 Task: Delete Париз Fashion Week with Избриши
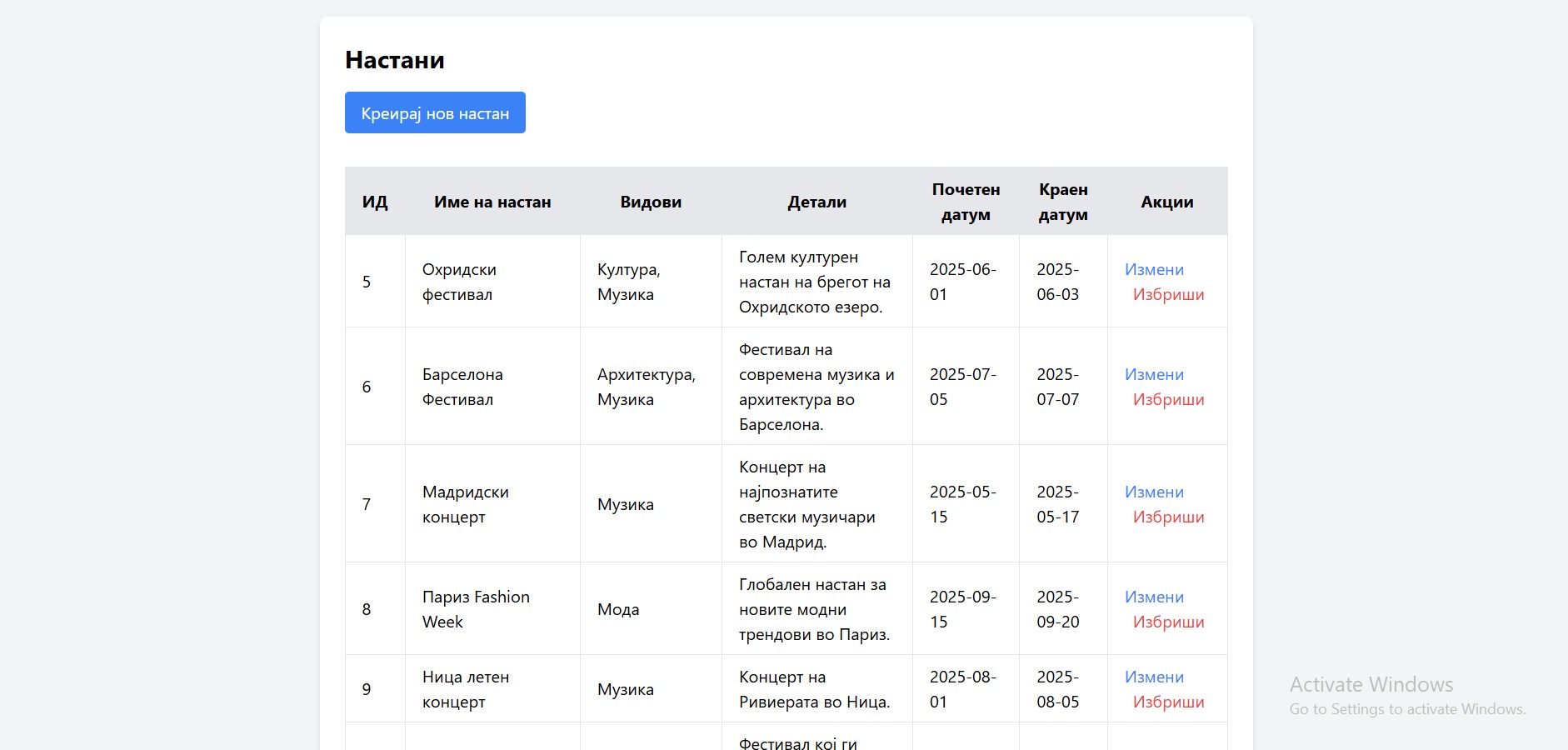click(1168, 622)
